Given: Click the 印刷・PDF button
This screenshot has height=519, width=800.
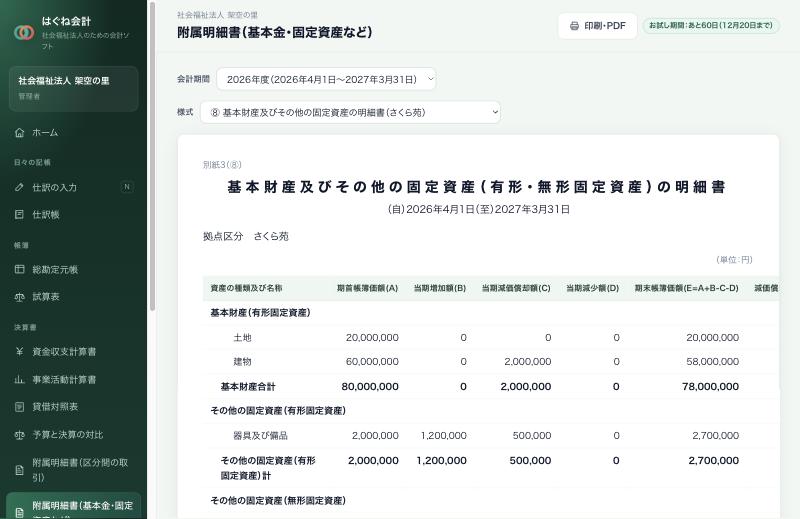Looking at the screenshot, I should tap(597, 26).
